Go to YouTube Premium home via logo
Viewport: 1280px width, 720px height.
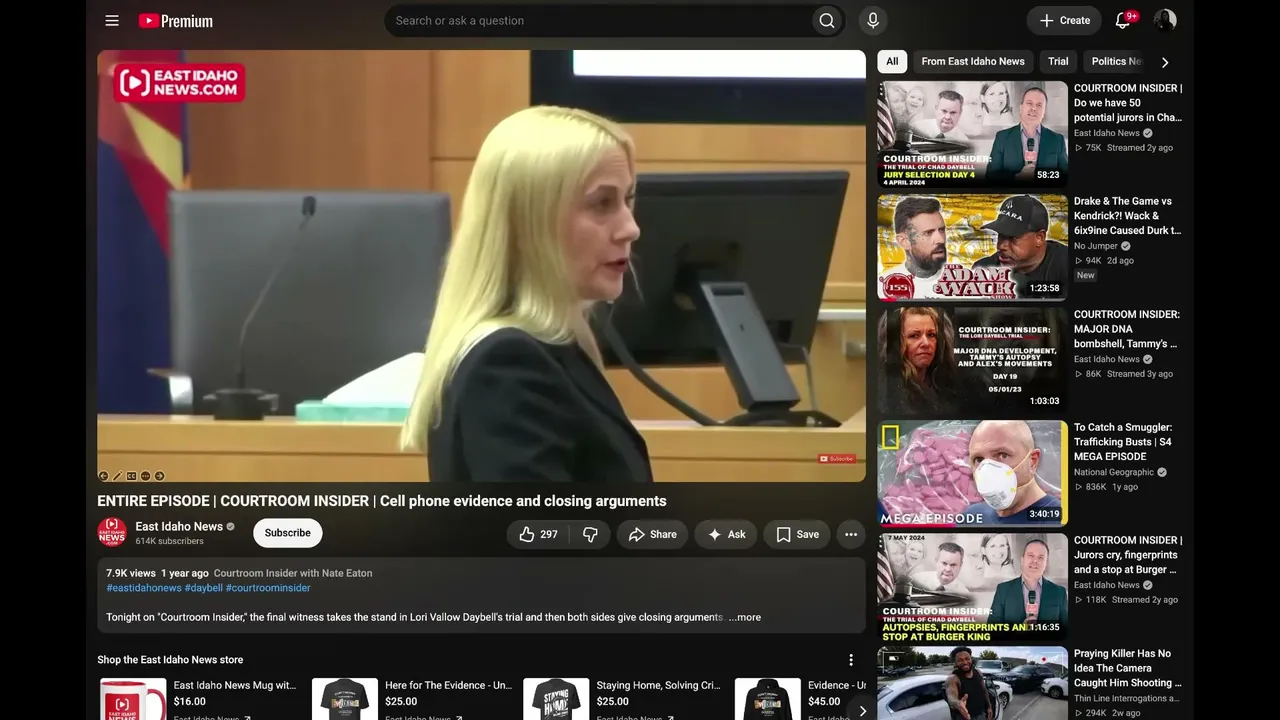176,20
